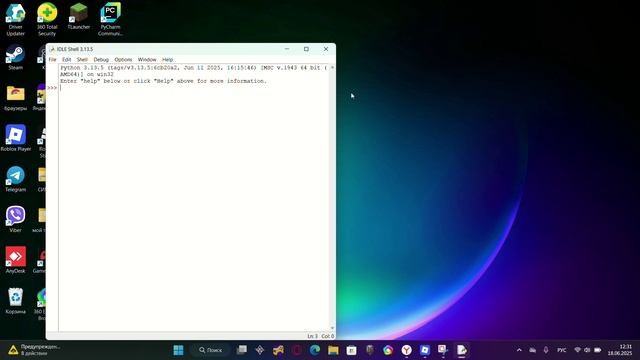Open File Explorer from the taskbar
The width and height of the screenshot is (640, 360).
pos(333,350)
